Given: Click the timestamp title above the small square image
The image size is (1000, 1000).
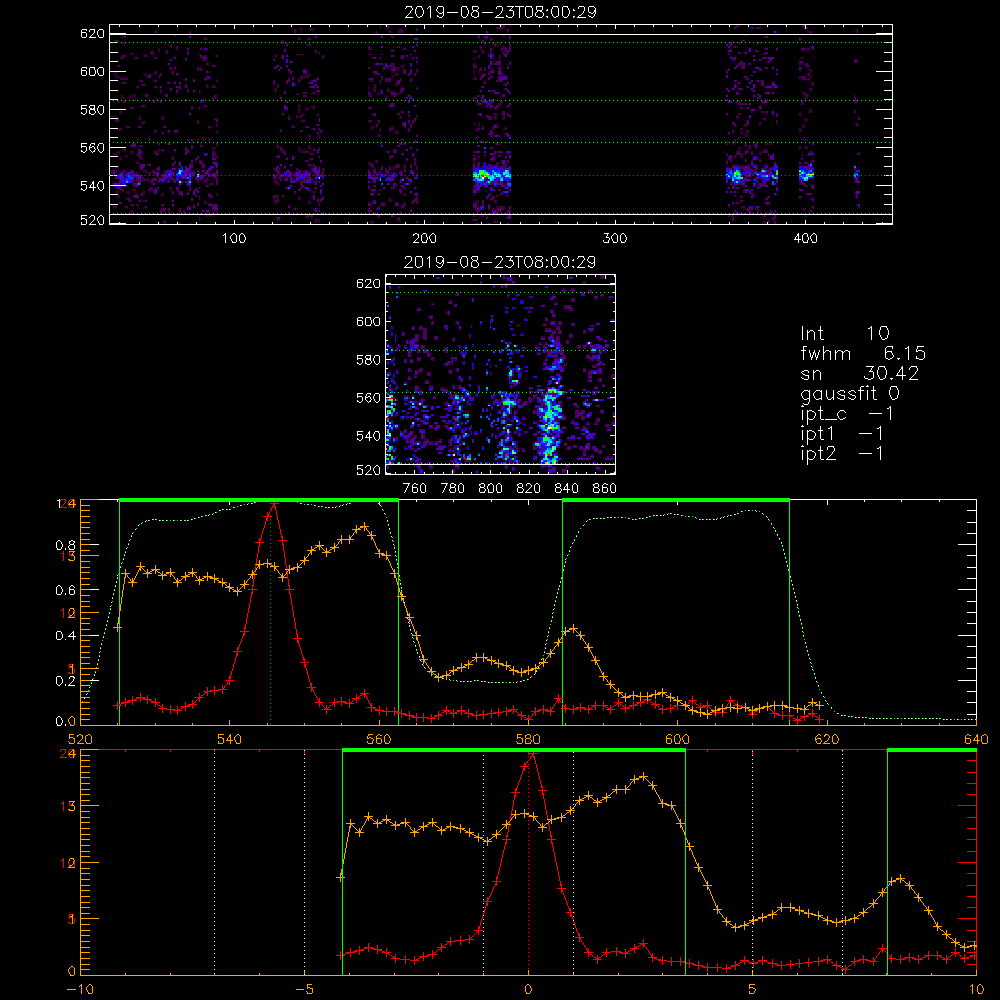Looking at the screenshot, I should tap(500, 262).
